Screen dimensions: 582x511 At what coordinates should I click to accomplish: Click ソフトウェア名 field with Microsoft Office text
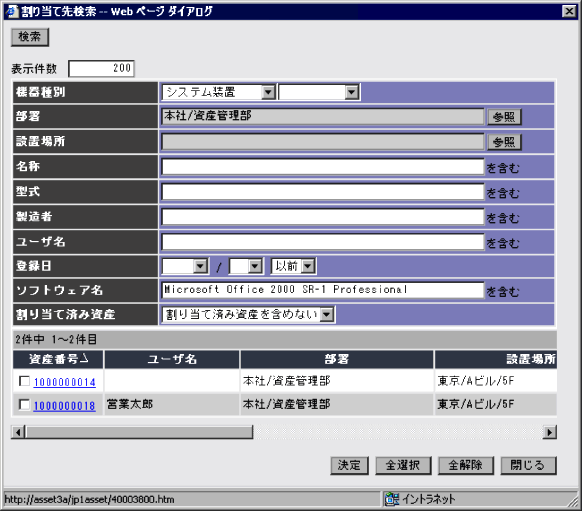pos(323,290)
